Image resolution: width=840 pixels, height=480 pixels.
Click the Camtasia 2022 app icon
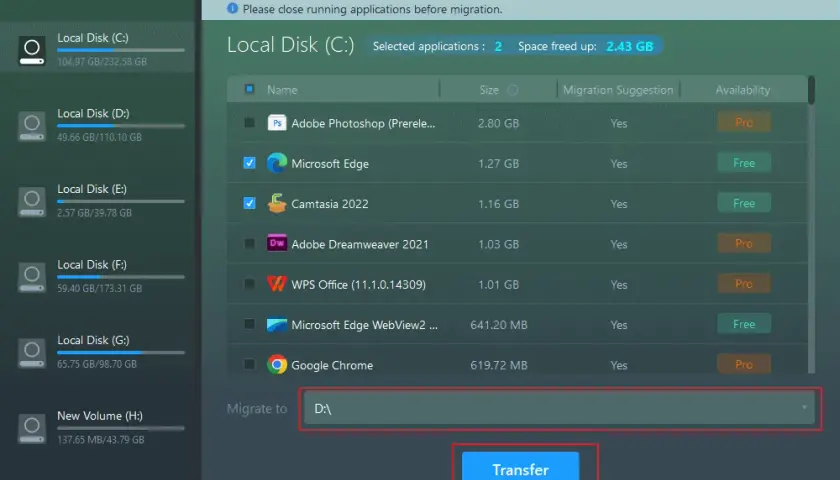coord(277,204)
